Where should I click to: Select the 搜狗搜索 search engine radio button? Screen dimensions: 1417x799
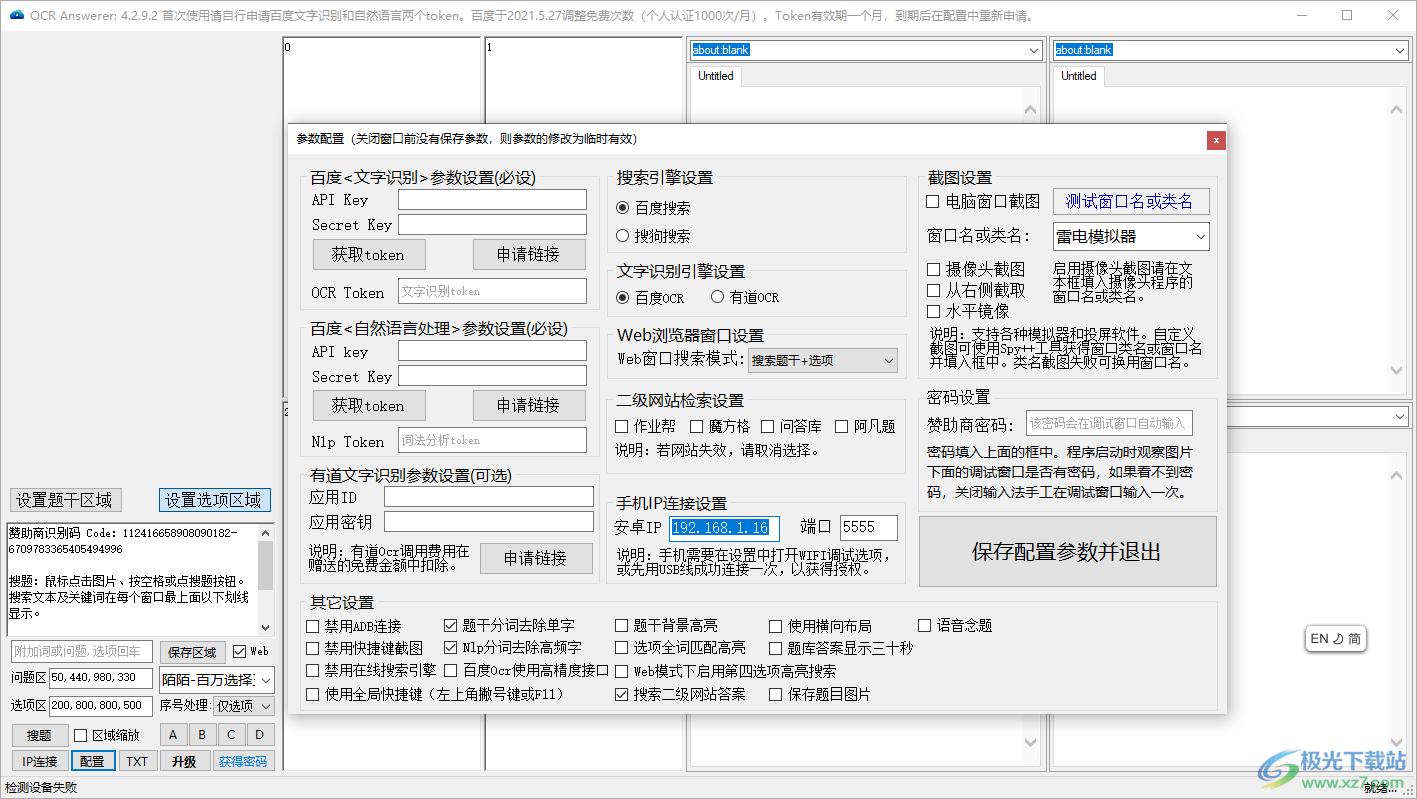click(x=622, y=236)
